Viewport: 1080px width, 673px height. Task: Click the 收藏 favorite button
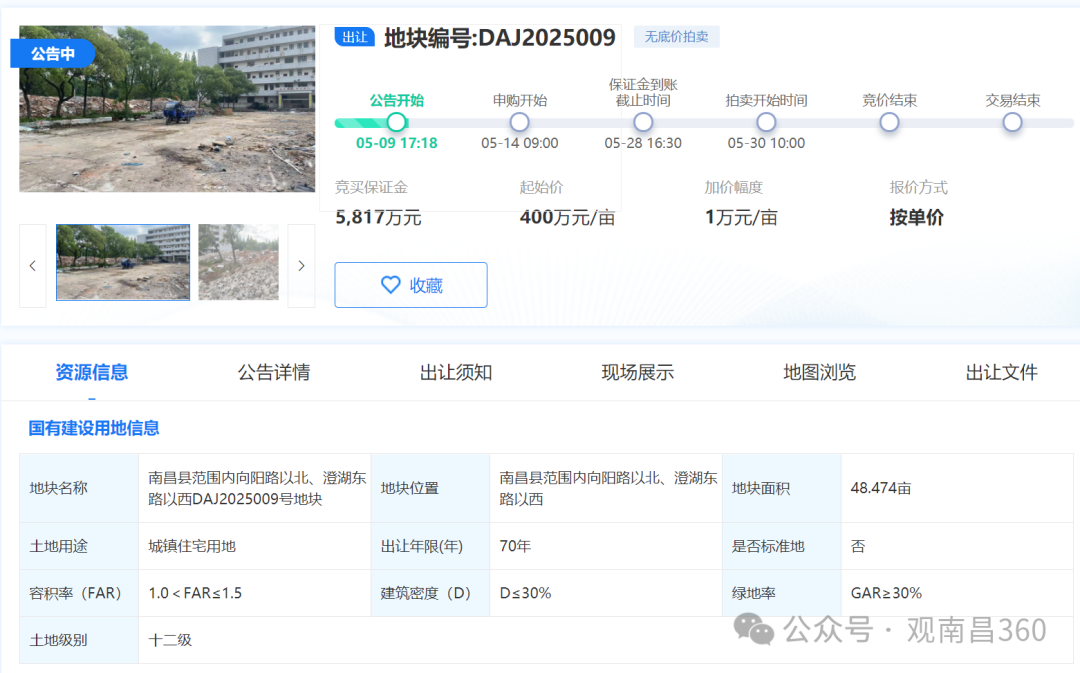coord(411,284)
